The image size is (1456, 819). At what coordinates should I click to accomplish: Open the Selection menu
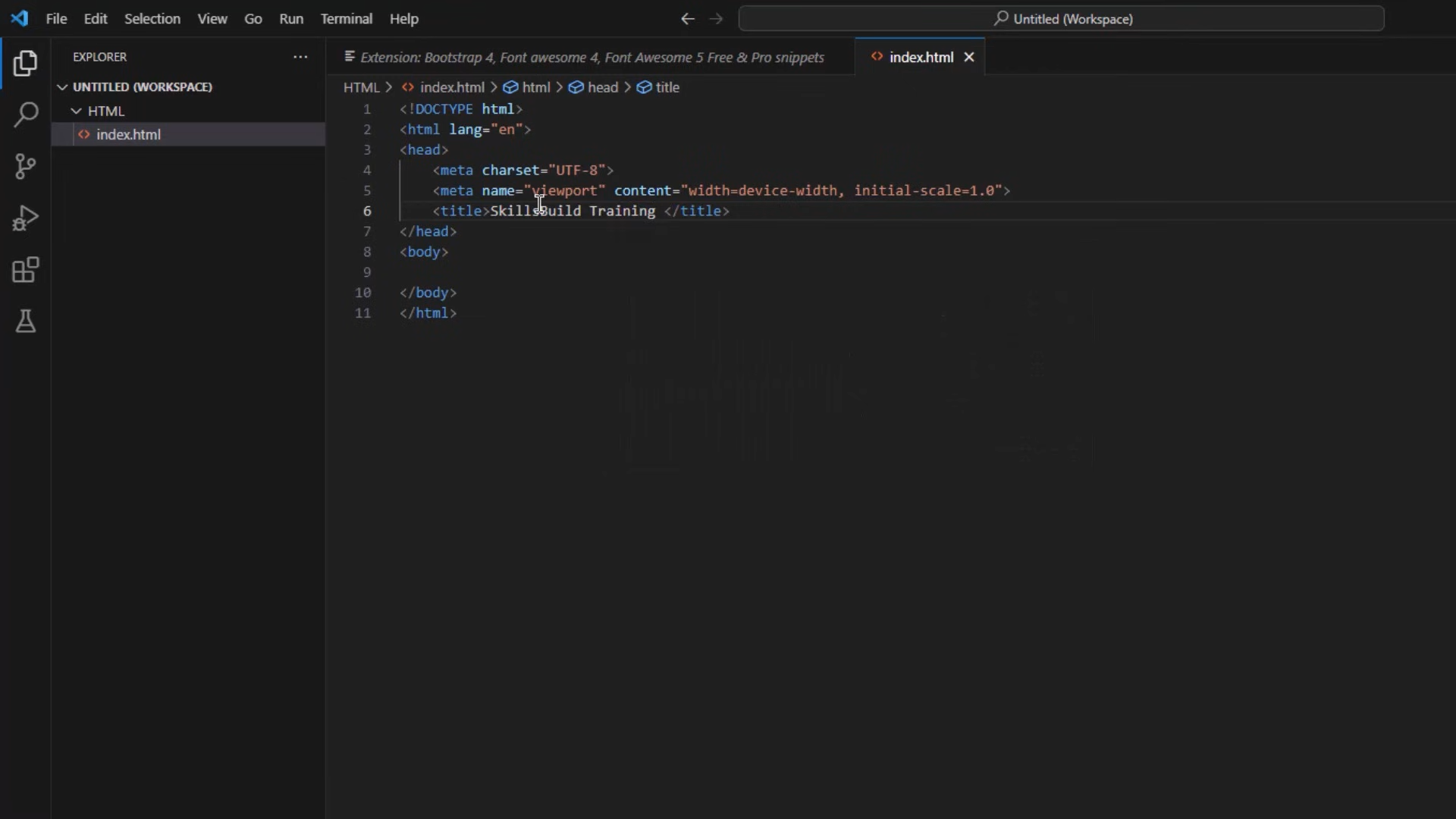(152, 19)
